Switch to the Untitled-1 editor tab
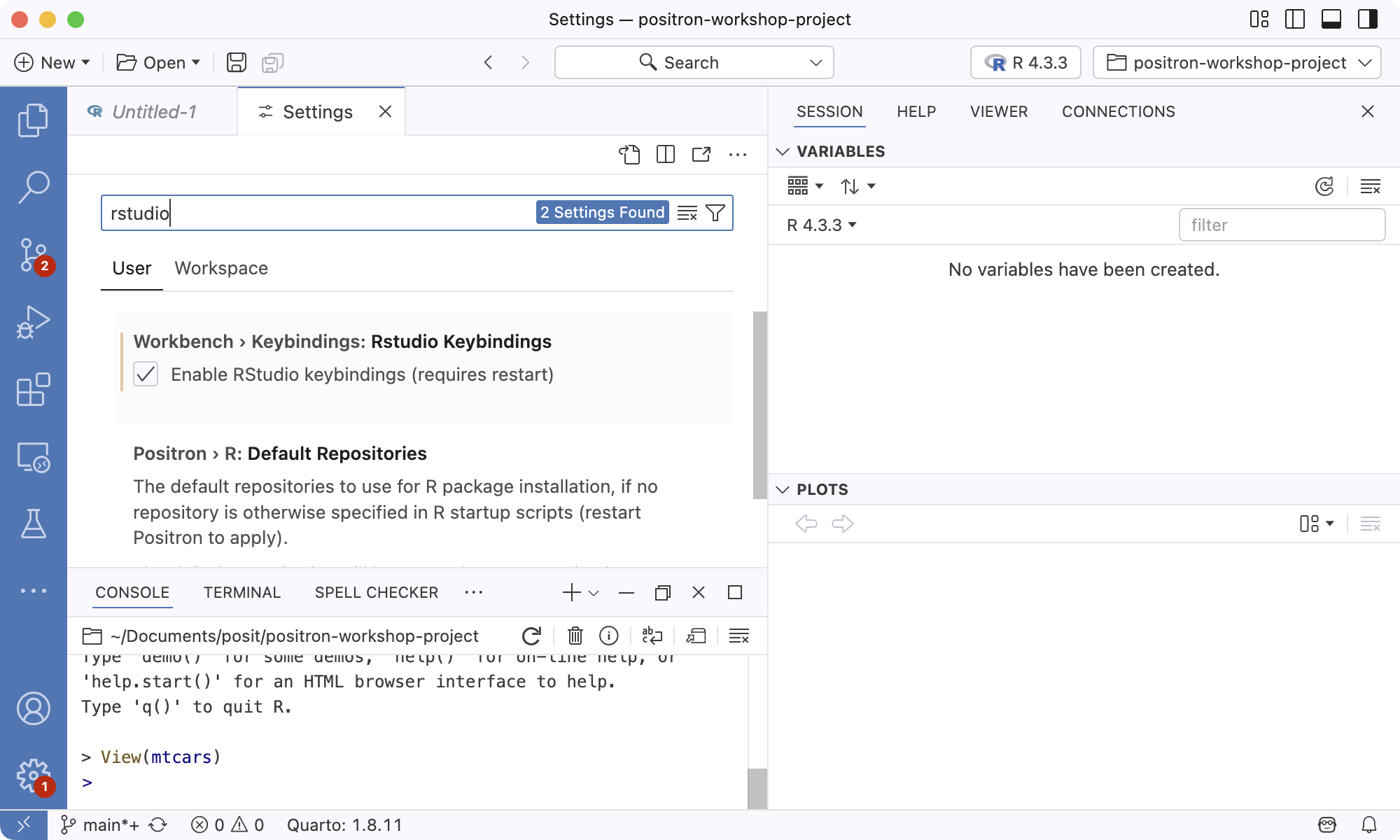1400x840 pixels. click(153, 111)
